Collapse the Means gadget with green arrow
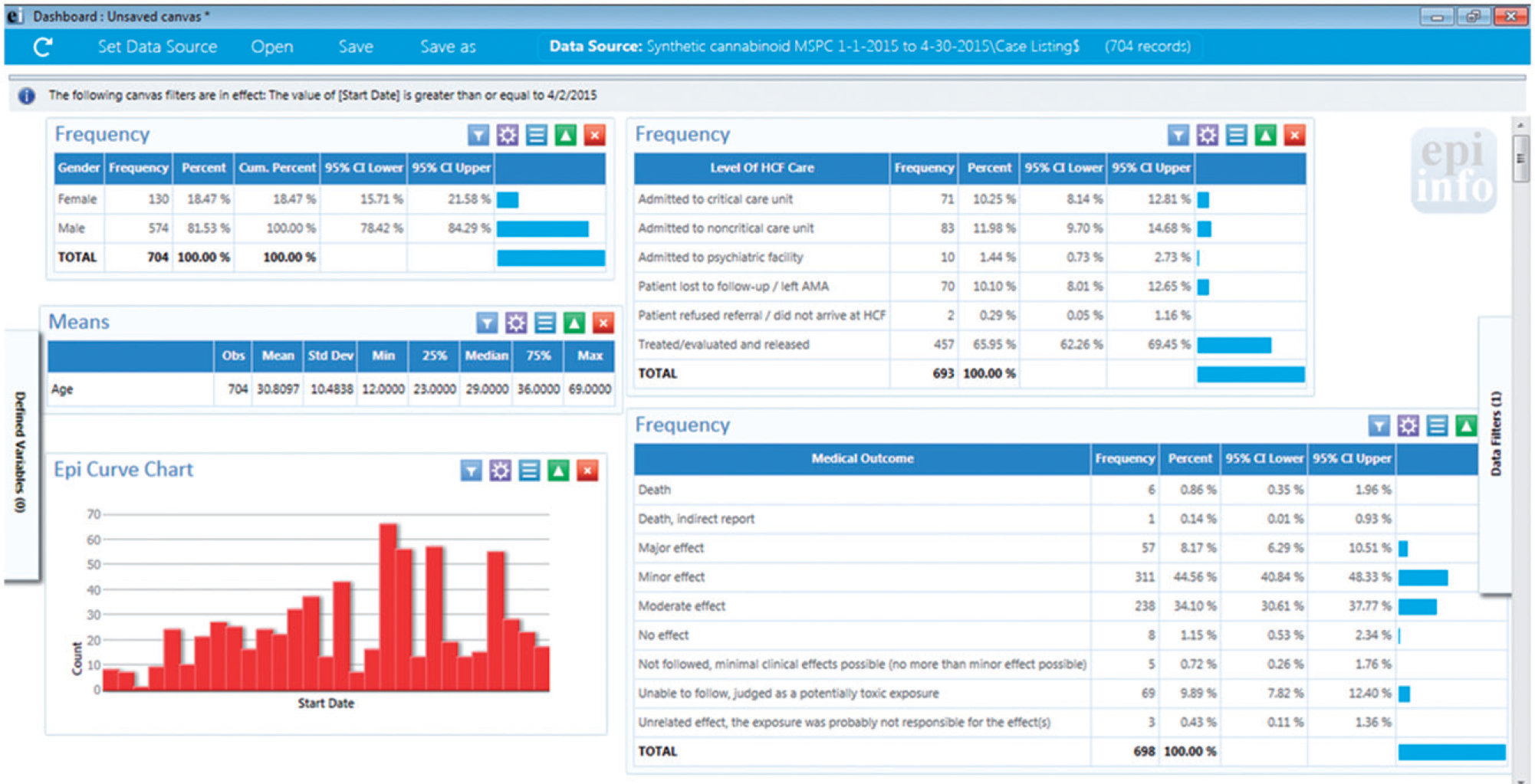Screen dimensions: 1535x784 point(574,323)
